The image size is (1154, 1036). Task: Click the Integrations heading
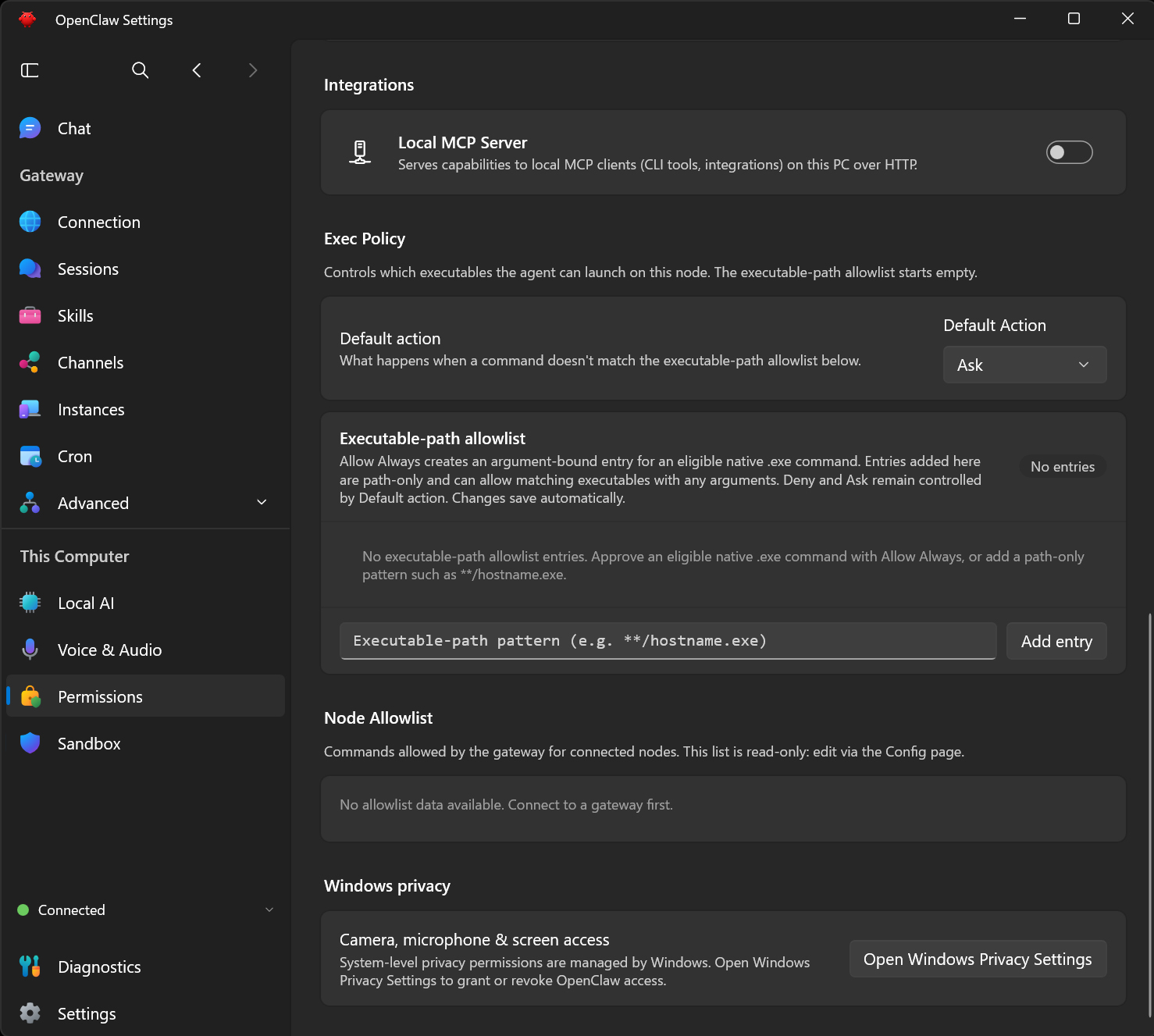pyautogui.click(x=369, y=85)
